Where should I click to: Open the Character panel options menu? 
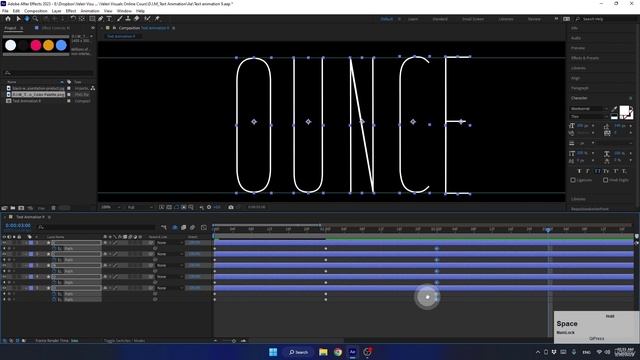(631, 98)
